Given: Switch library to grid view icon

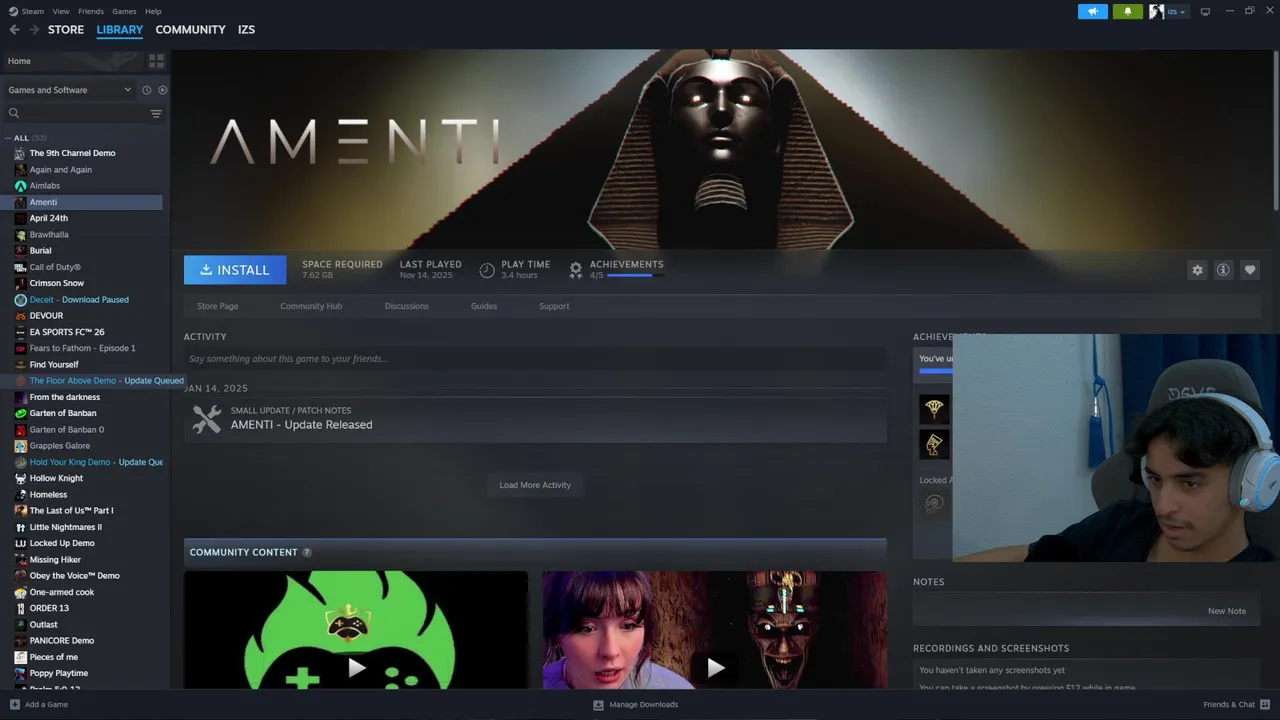Looking at the screenshot, I should [x=156, y=61].
